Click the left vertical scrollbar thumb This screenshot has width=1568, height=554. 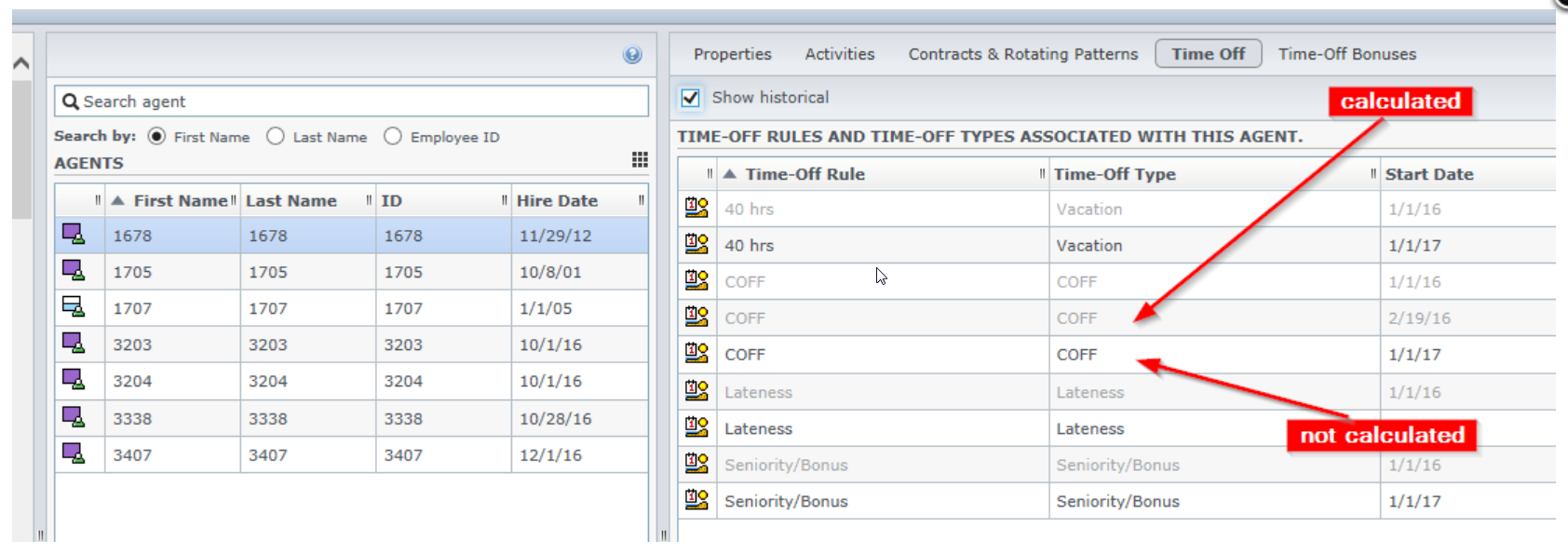21,149
